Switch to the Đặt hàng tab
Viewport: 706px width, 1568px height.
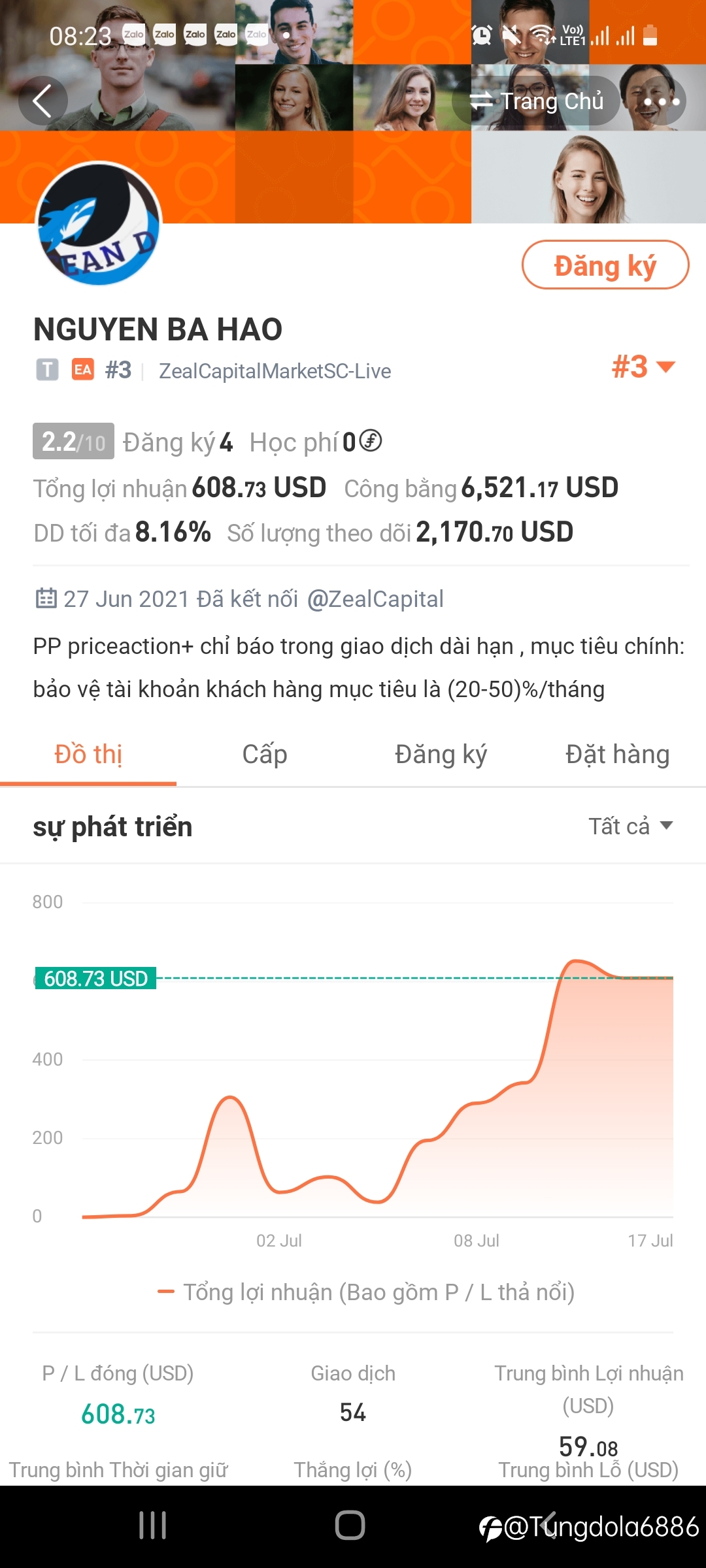pyautogui.click(x=617, y=755)
